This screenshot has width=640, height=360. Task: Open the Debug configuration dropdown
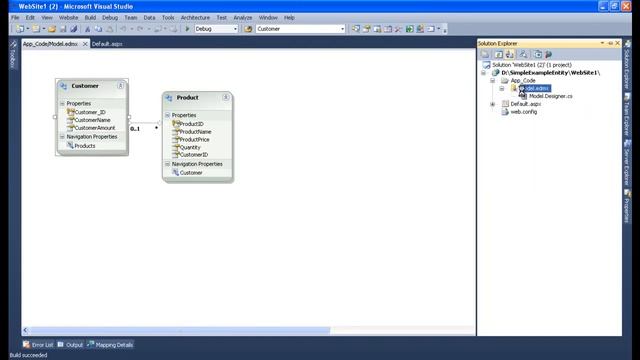[235, 29]
